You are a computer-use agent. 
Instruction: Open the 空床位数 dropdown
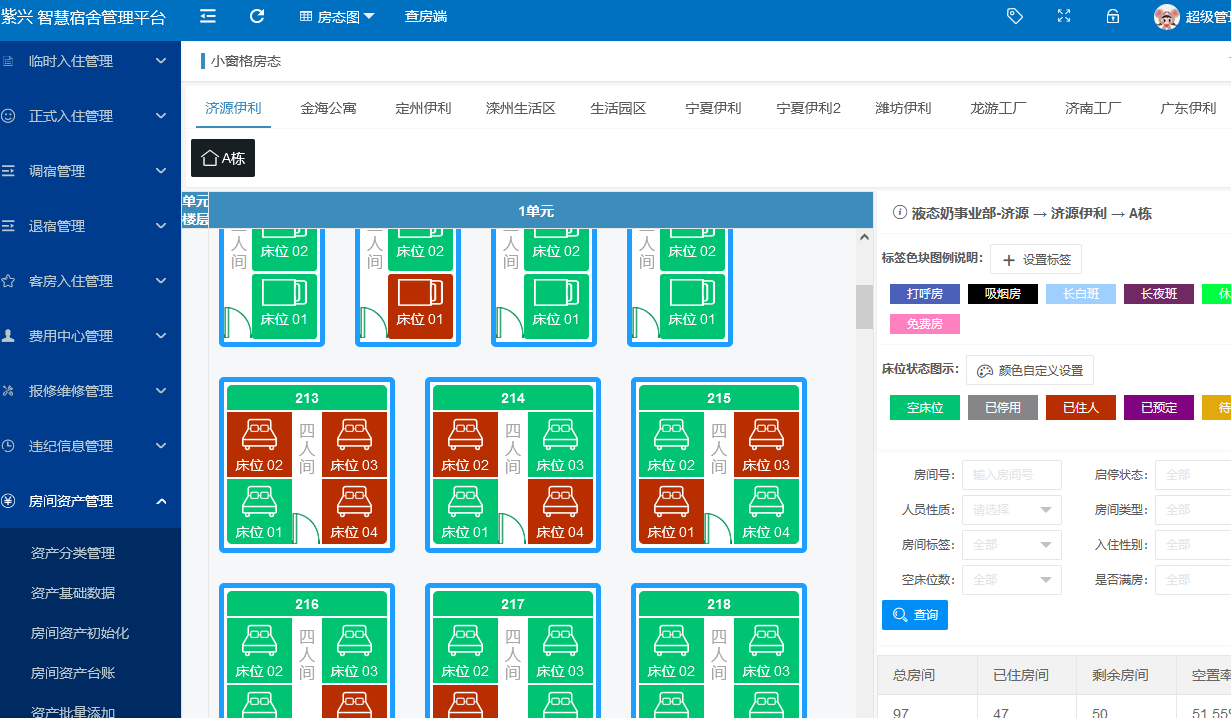tap(1011, 580)
